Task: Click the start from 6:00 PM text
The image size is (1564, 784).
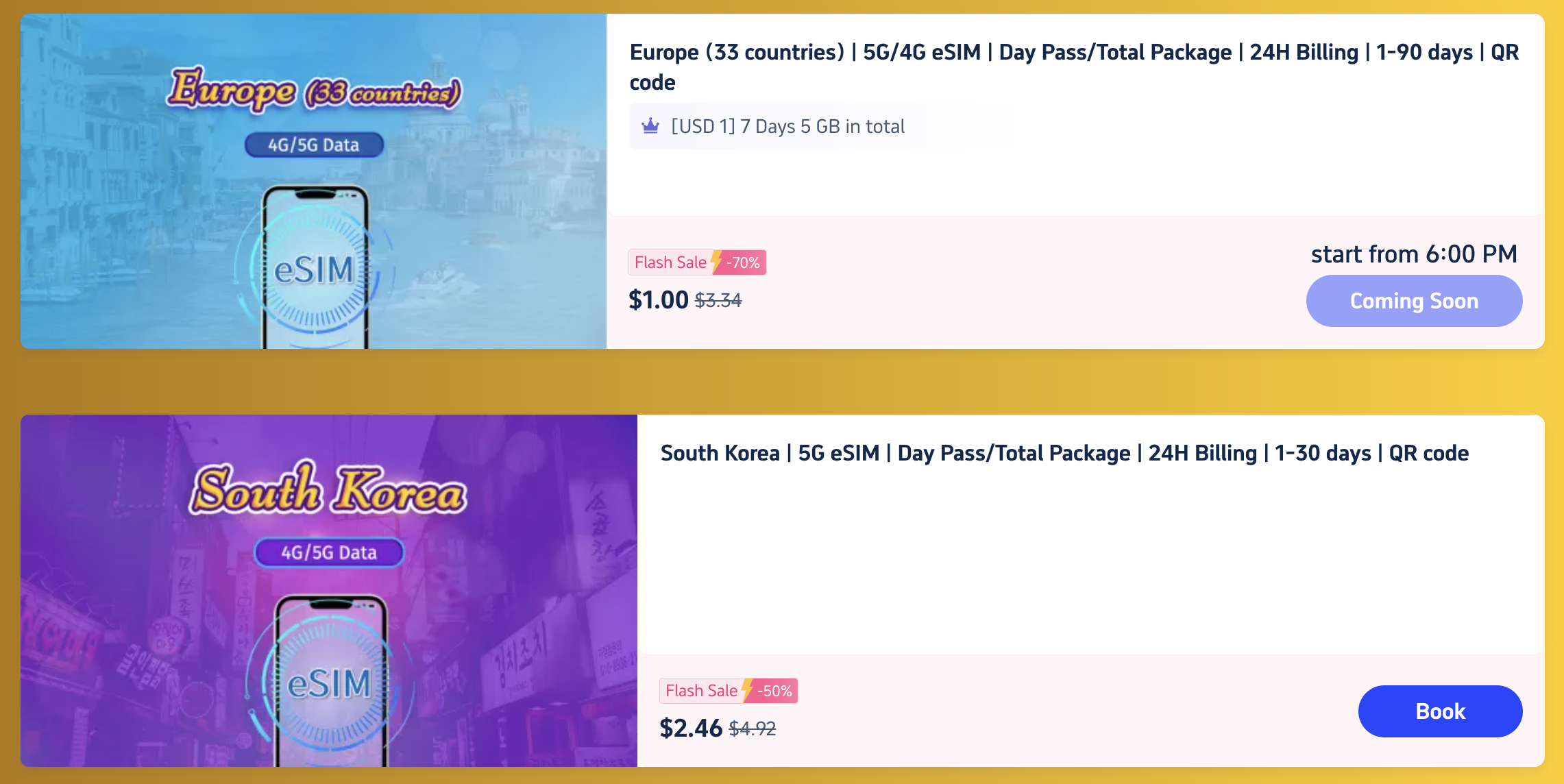Action: point(1413,254)
